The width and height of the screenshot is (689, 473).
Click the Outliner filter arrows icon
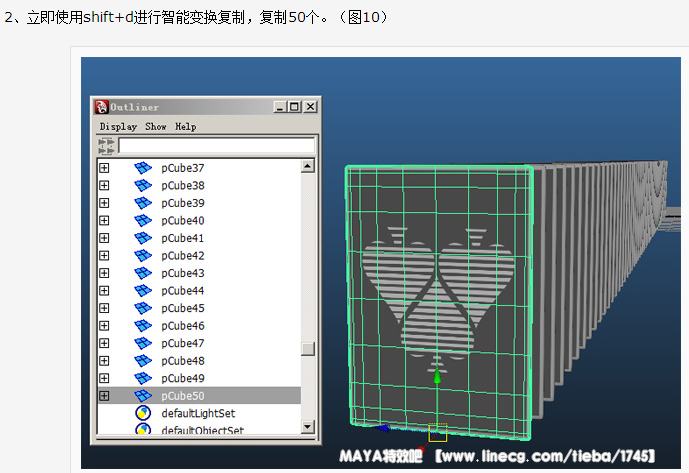point(106,146)
